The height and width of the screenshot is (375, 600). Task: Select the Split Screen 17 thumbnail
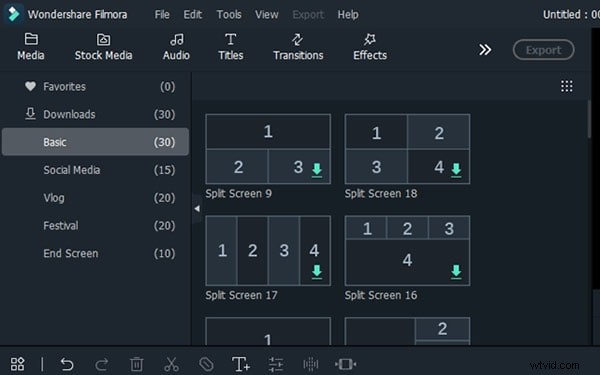[x=268, y=251]
